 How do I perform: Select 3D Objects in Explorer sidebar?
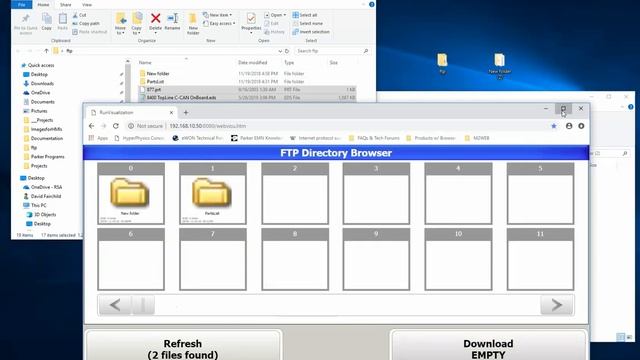click(41, 215)
